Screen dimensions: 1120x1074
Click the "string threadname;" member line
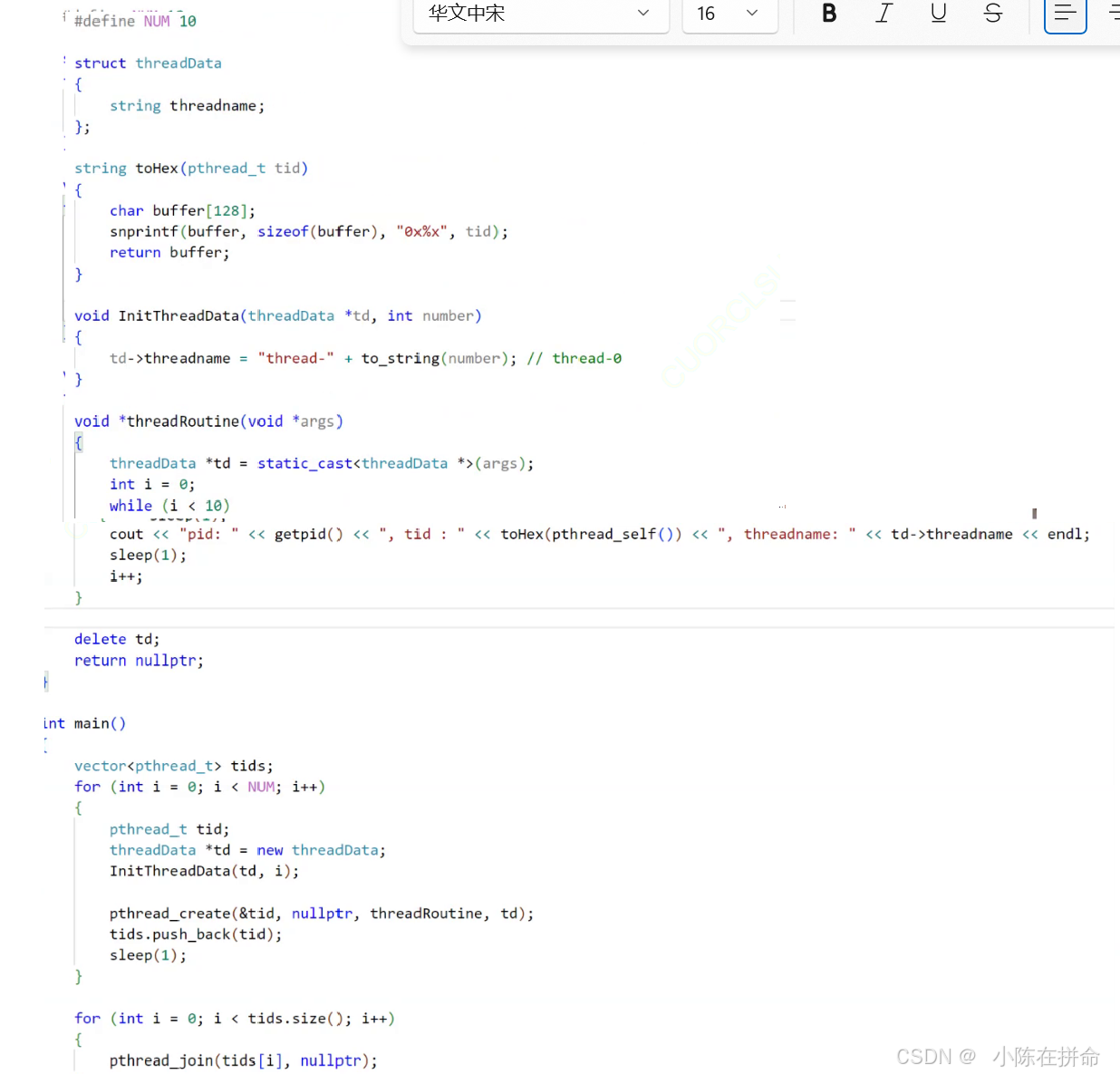pos(187,106)
